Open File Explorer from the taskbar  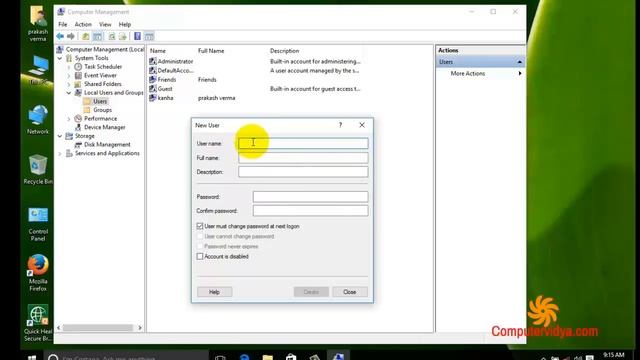(x=268, y=357)
